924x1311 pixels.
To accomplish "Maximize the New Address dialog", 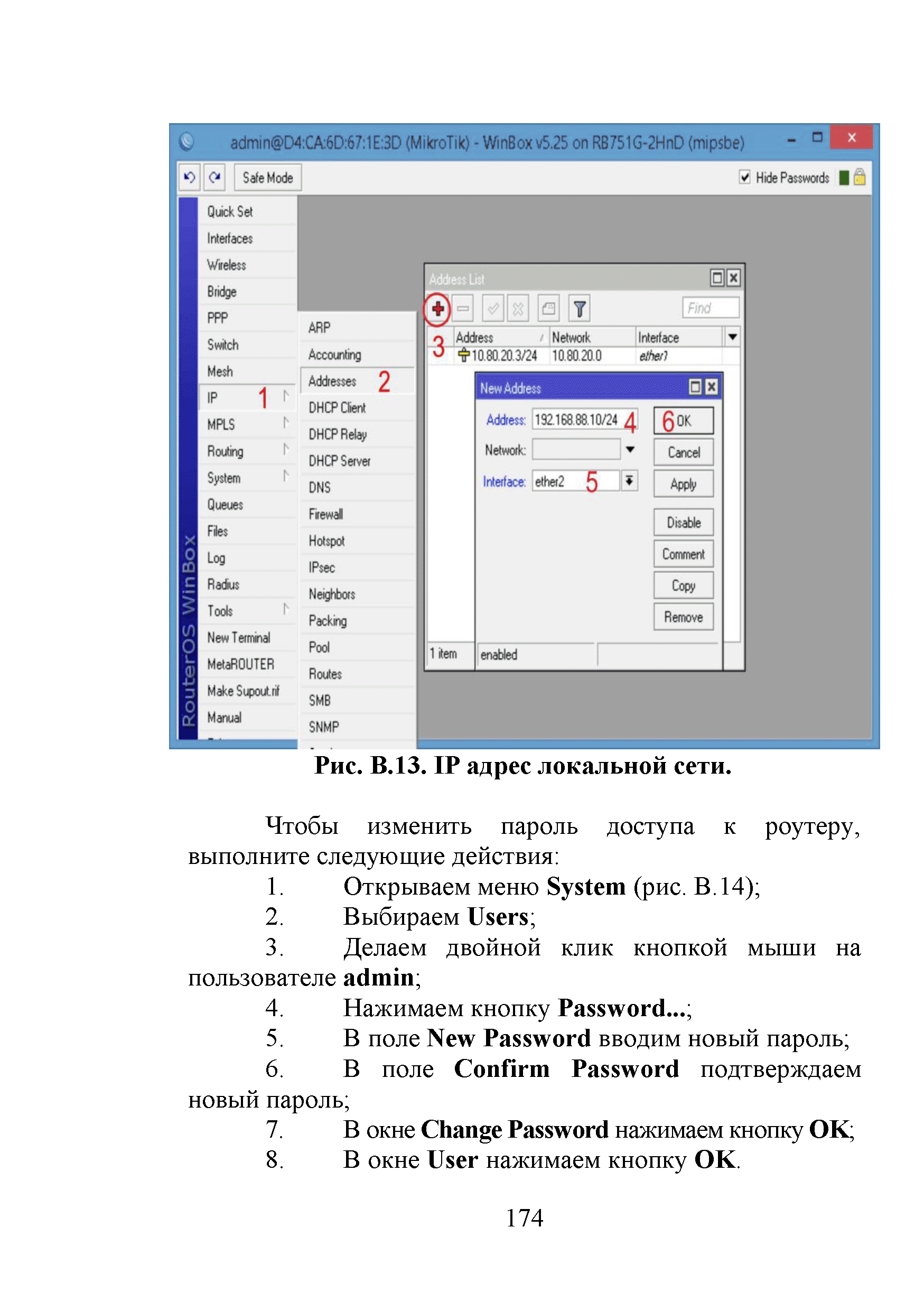I will point(695,387).
